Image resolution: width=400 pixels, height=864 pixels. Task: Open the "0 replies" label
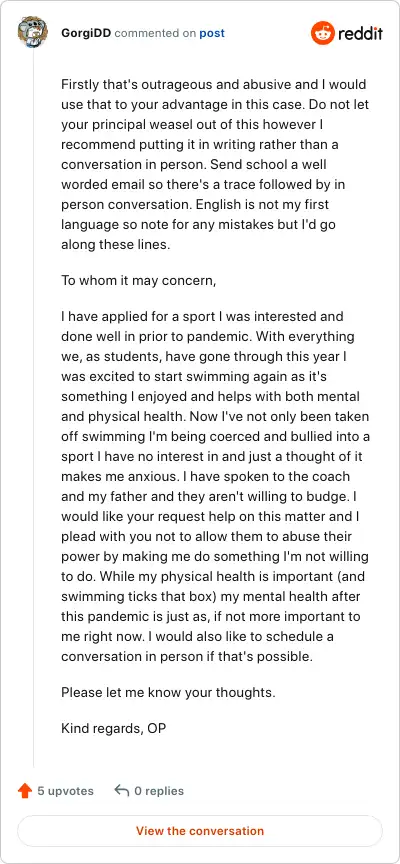click(x=159, y=791)
